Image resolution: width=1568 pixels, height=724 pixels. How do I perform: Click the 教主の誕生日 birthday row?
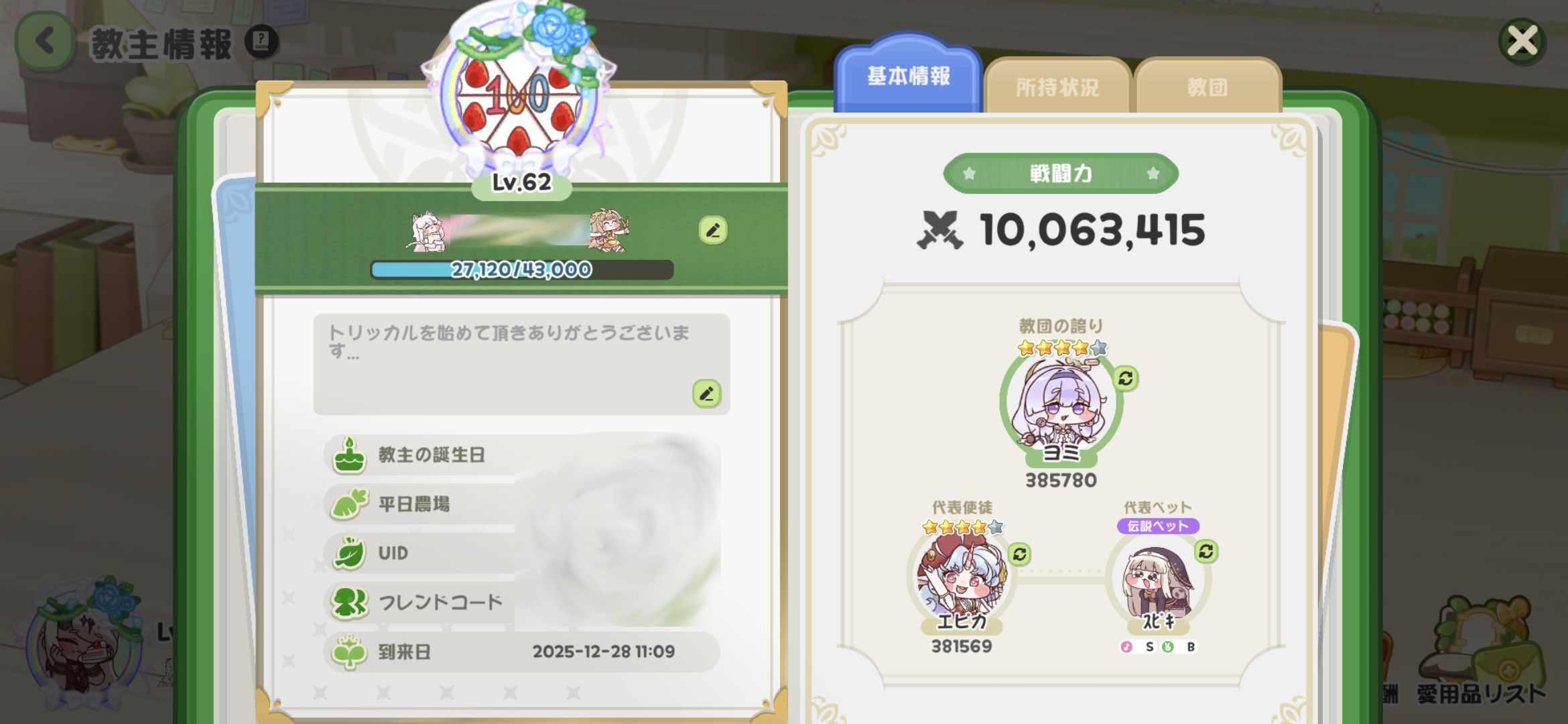pyautogui.click(x=521, y=455)
